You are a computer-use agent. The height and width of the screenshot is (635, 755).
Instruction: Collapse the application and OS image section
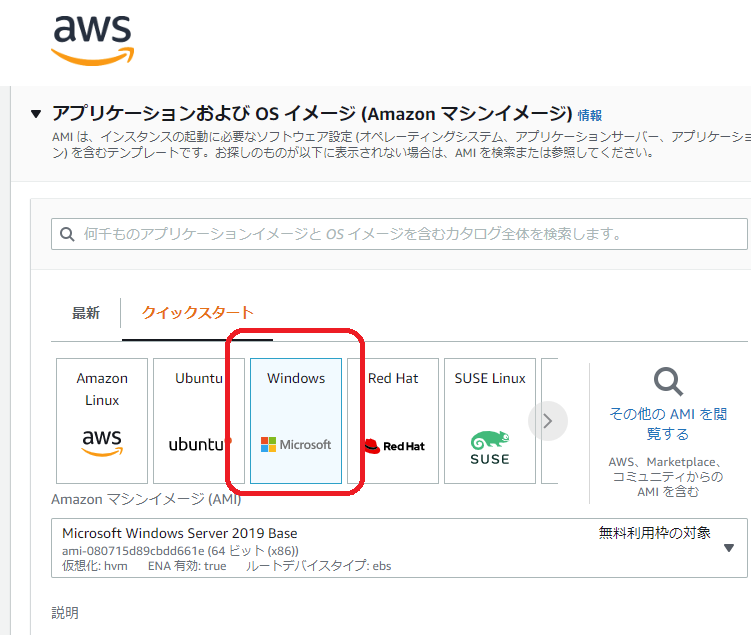37,114
